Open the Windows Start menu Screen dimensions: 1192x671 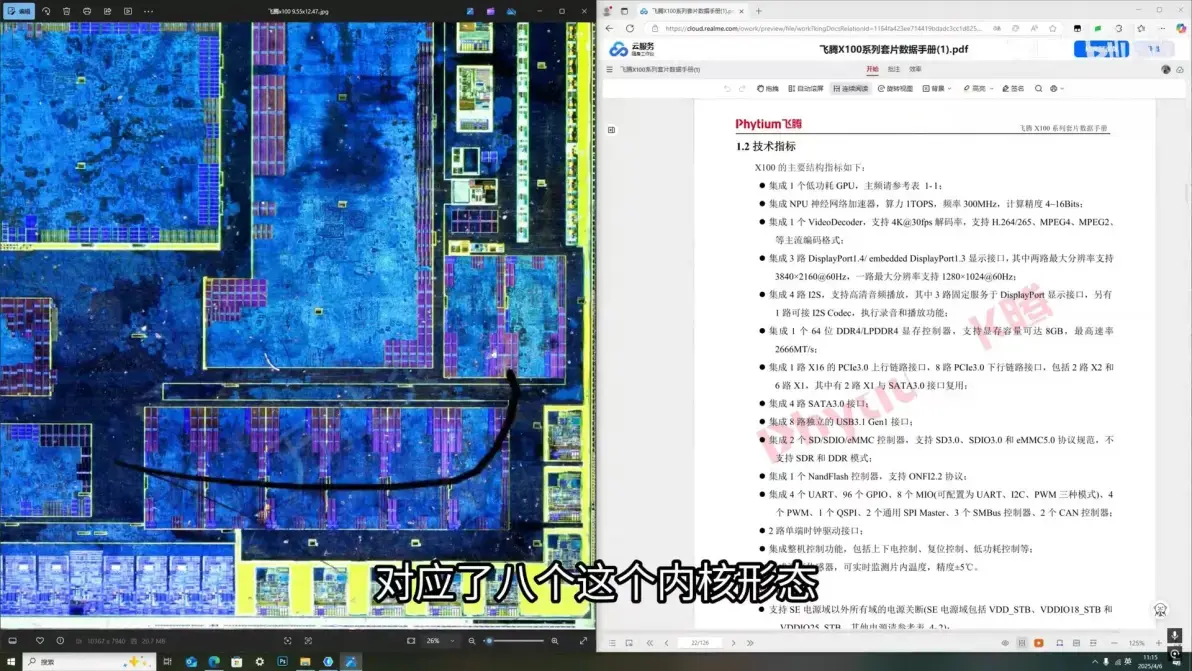point(11,662)
